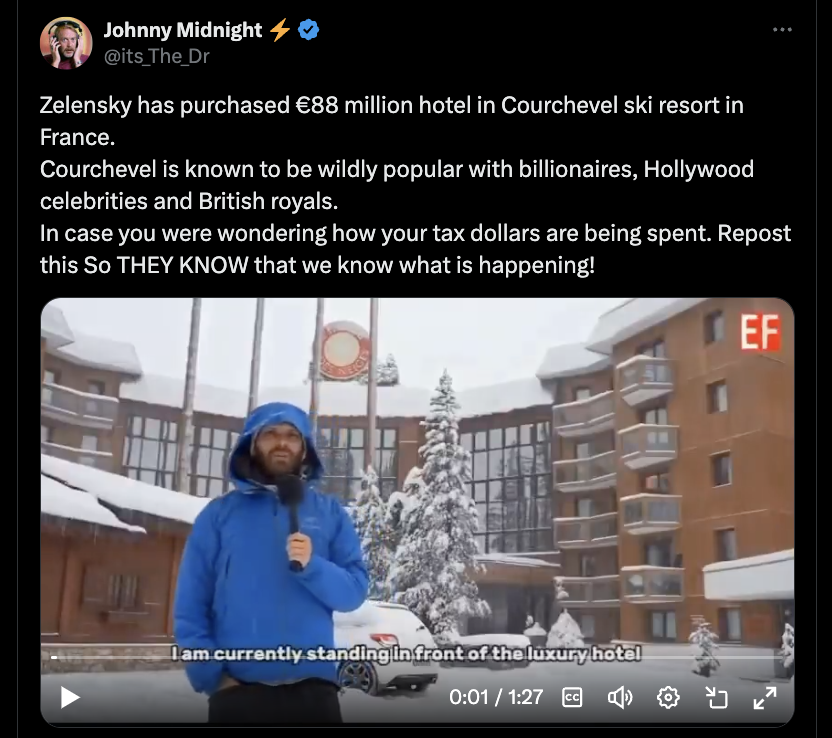
Task: Play the embedded video
Action: (70, 697)
